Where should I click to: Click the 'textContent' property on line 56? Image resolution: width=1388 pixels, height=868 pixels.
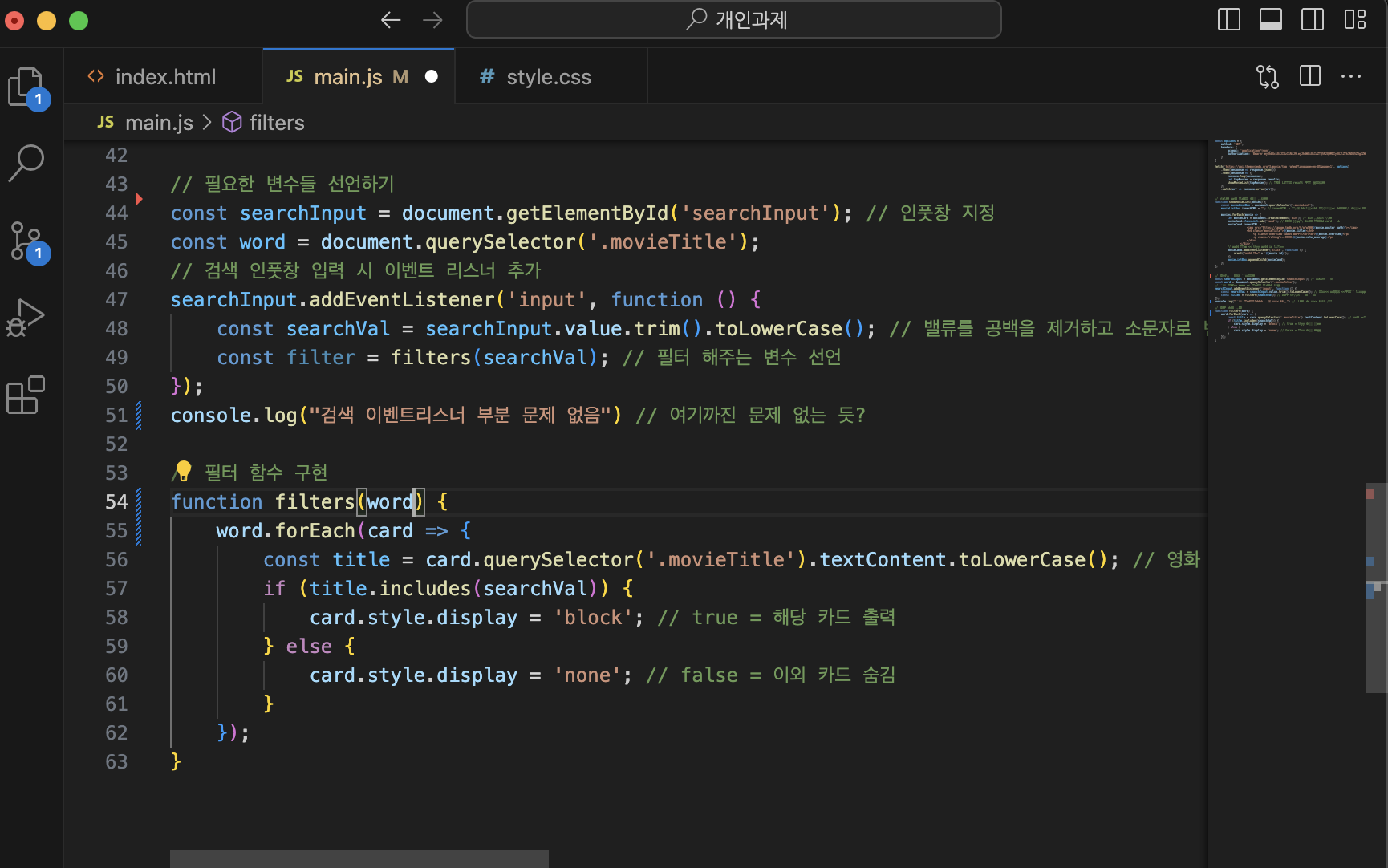pos(883,560)
